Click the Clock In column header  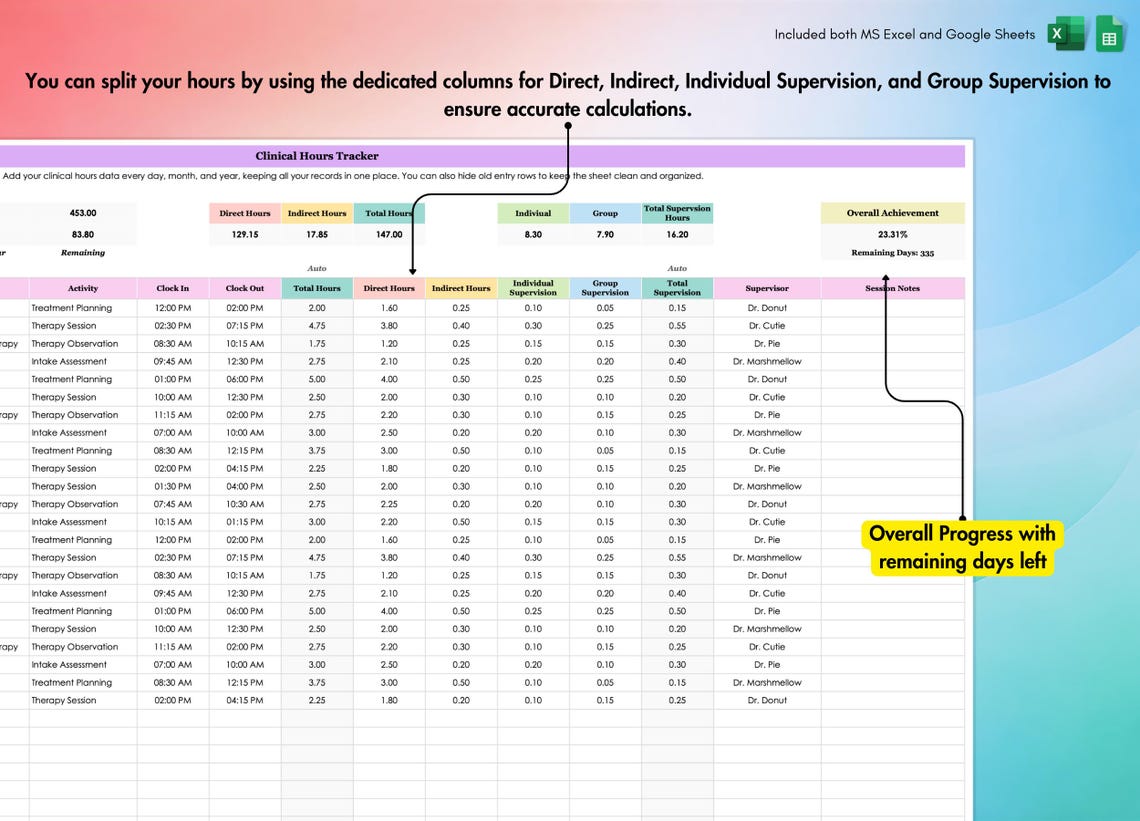[x=172, y=288]
